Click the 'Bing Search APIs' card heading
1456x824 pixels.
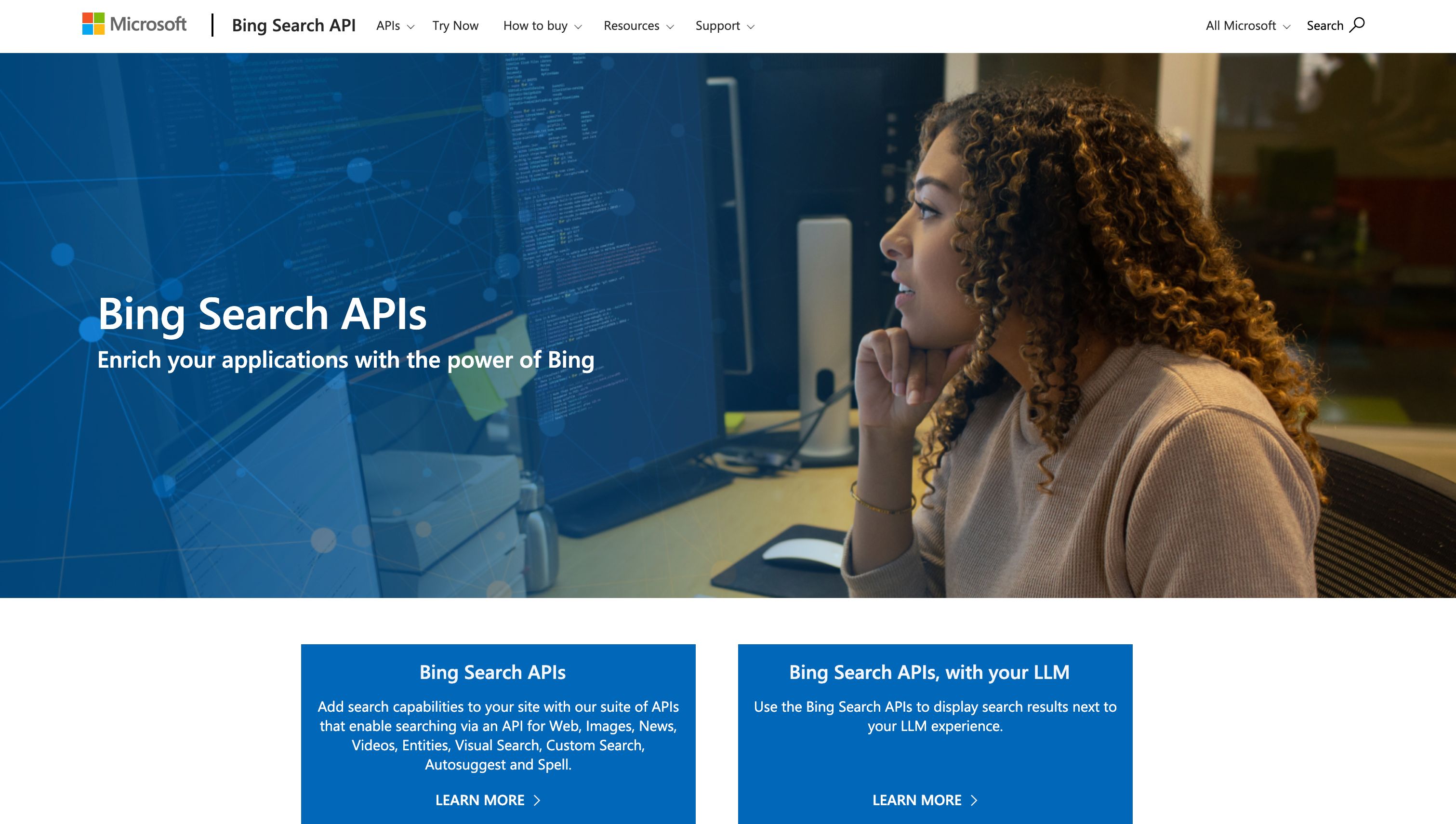(x=493, y=672)
